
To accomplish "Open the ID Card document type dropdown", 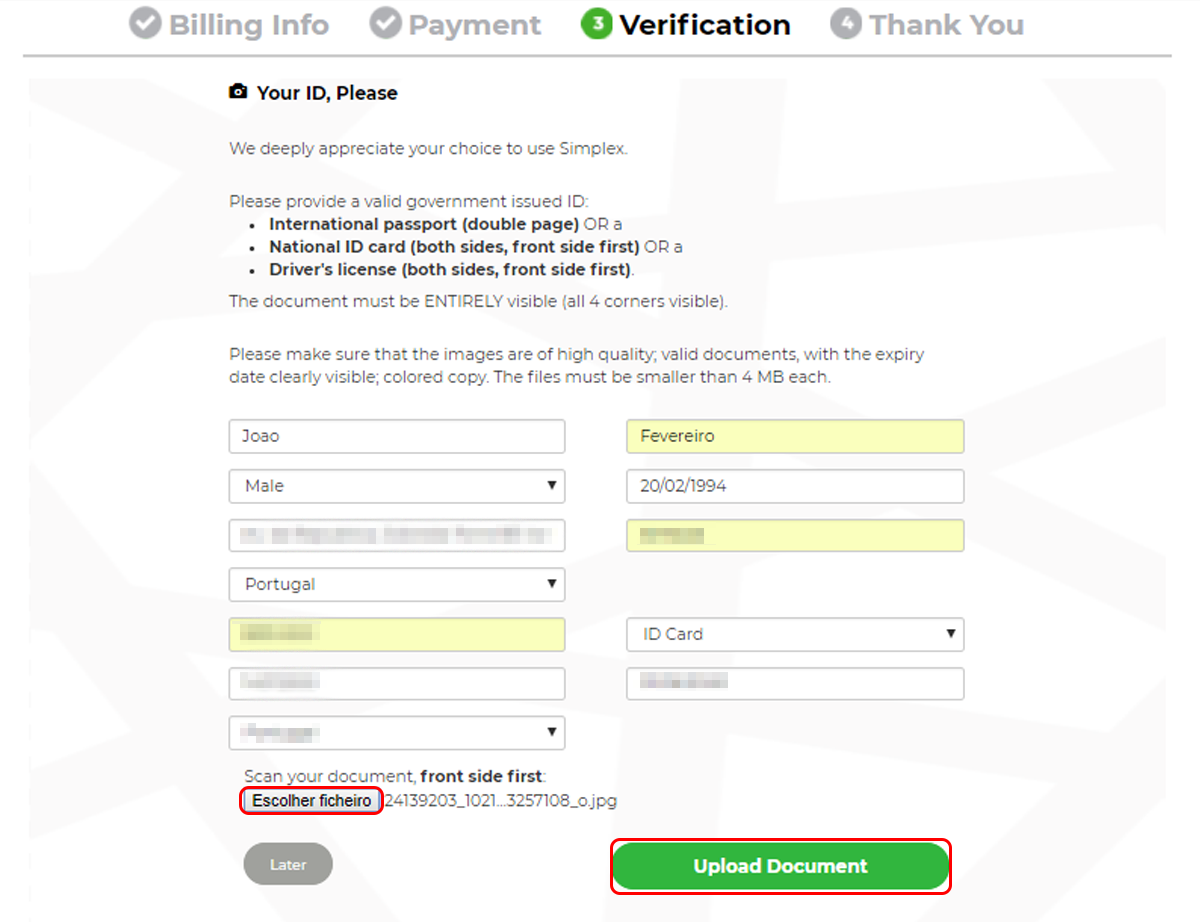I will [795, 634].
